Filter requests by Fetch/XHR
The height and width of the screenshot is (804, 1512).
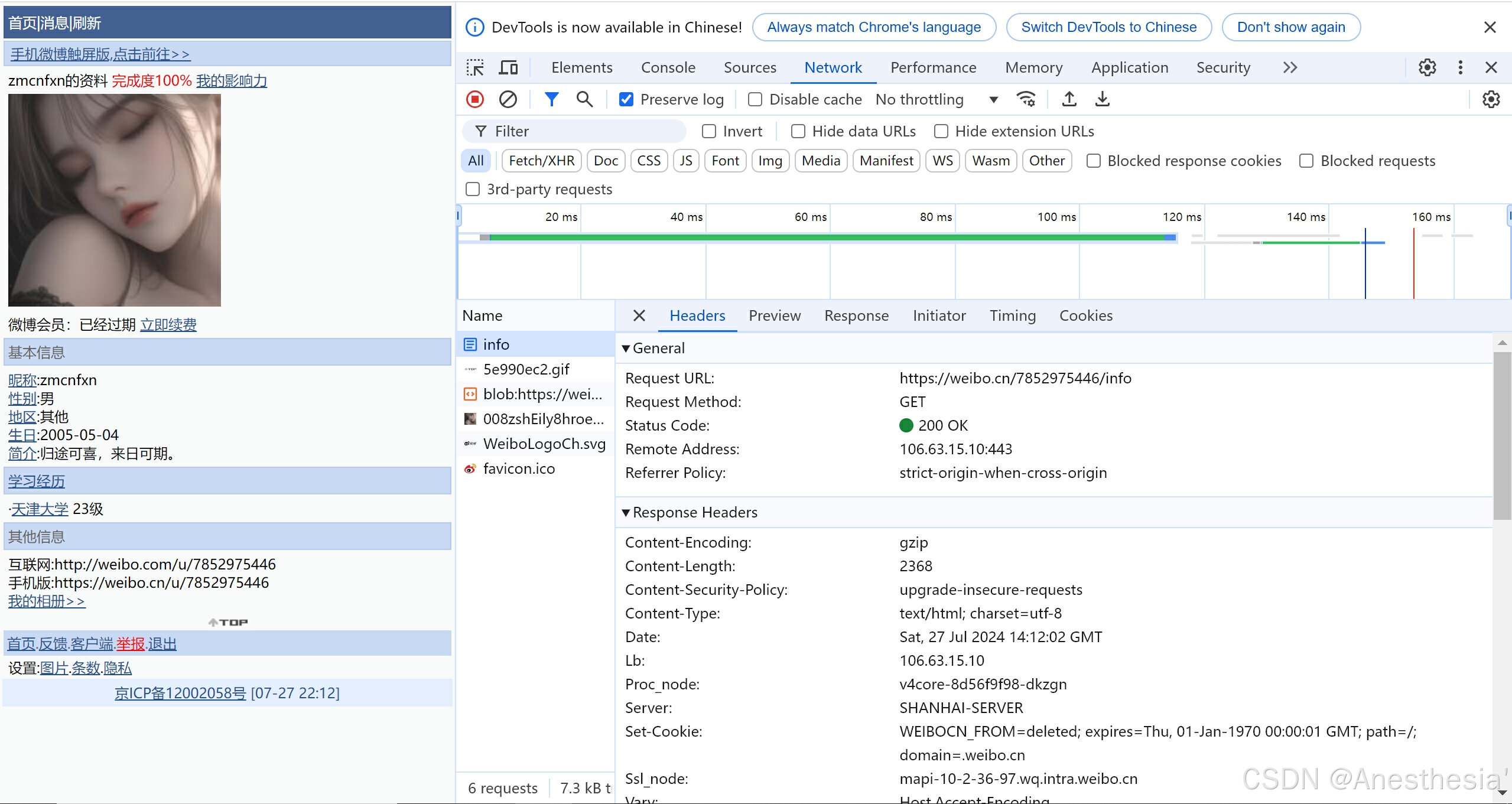click(541, 161)
